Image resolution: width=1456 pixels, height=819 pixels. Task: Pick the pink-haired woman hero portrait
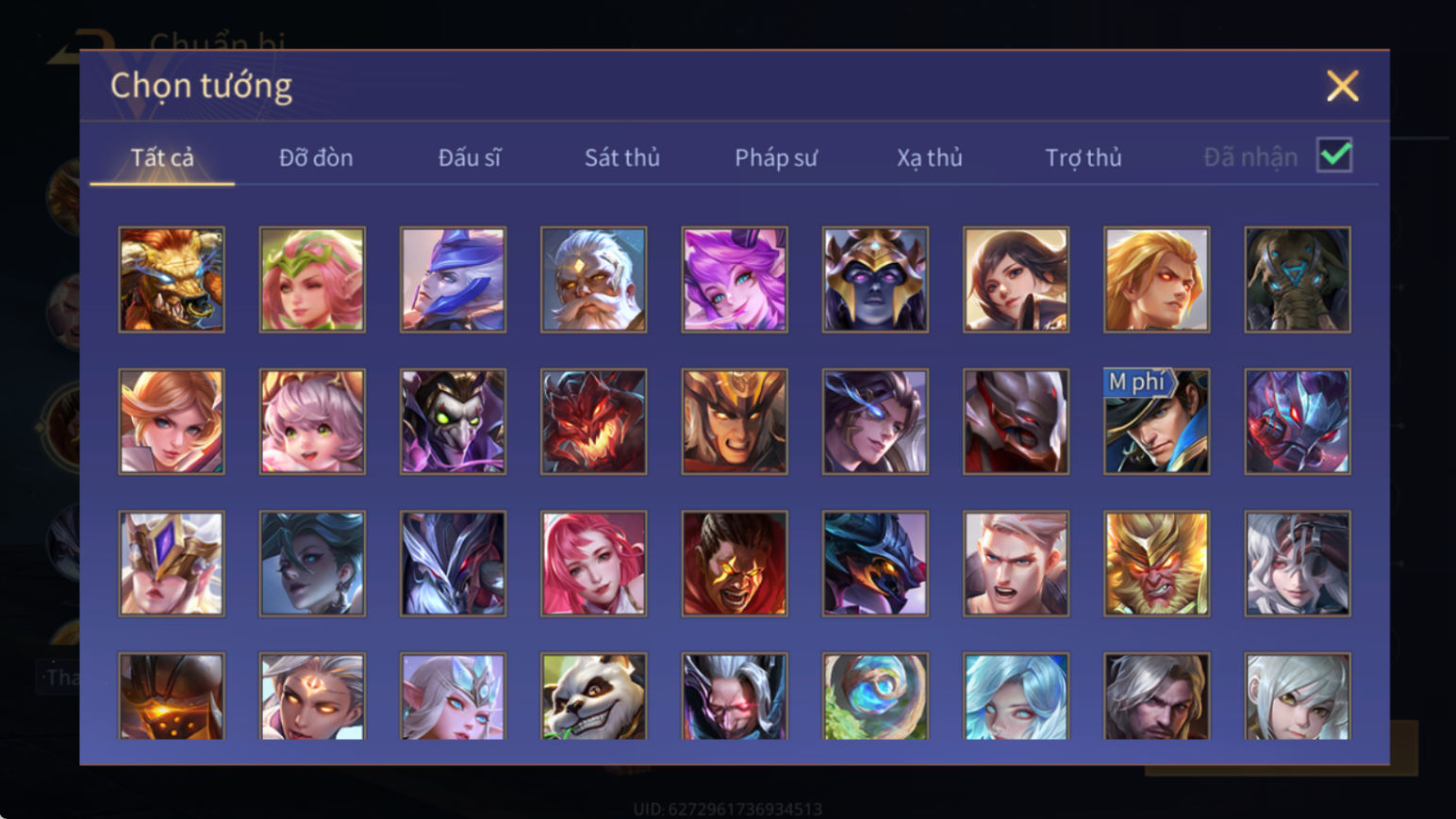pos(593,564)
